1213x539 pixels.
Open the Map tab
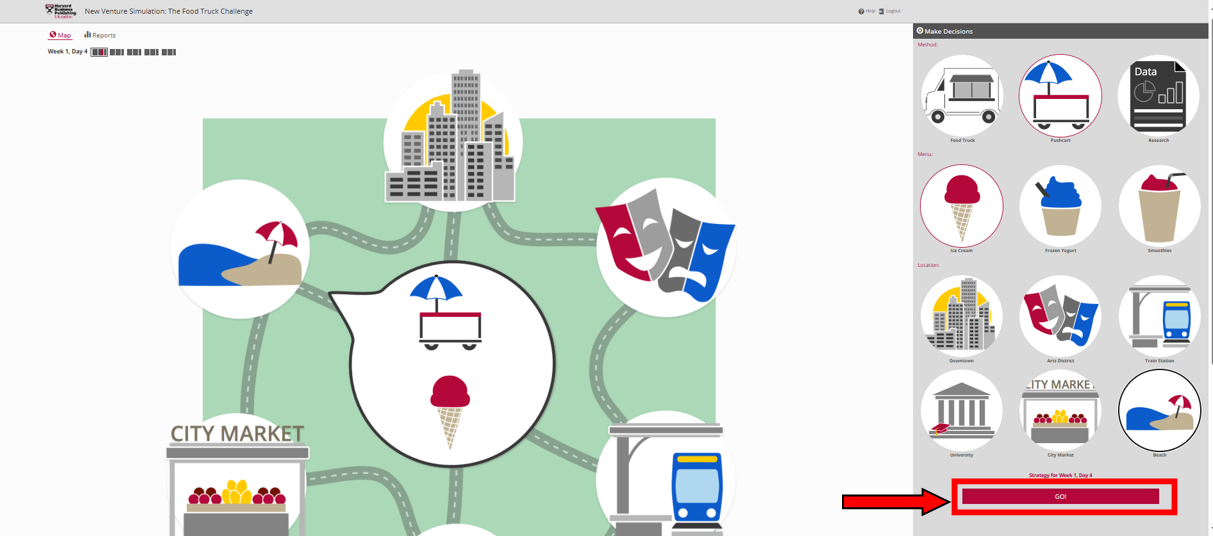tap(60, 35)
